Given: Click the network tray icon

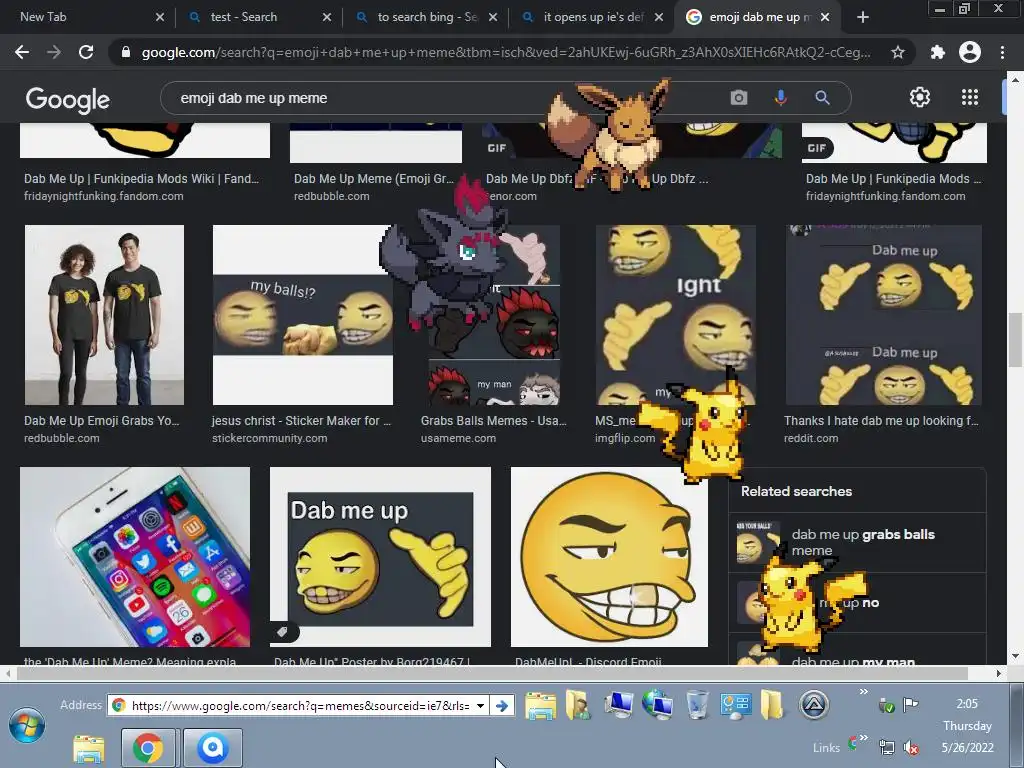Looking at the screenshot, I should point(887,748).
